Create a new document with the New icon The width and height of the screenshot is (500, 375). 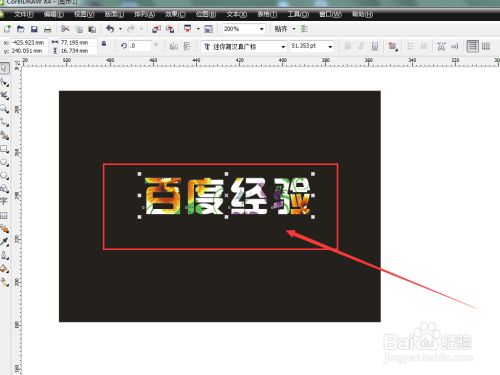(x=7, y=29)
